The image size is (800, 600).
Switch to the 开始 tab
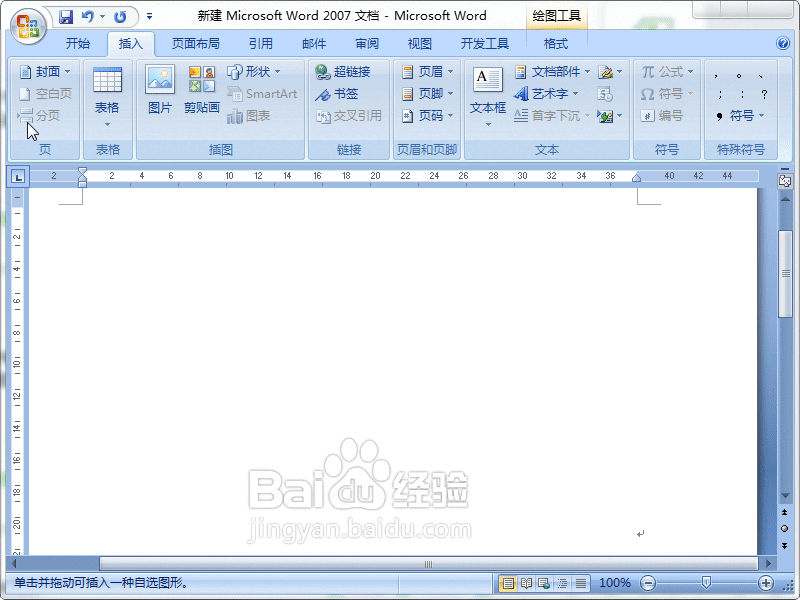coord(78,44)
